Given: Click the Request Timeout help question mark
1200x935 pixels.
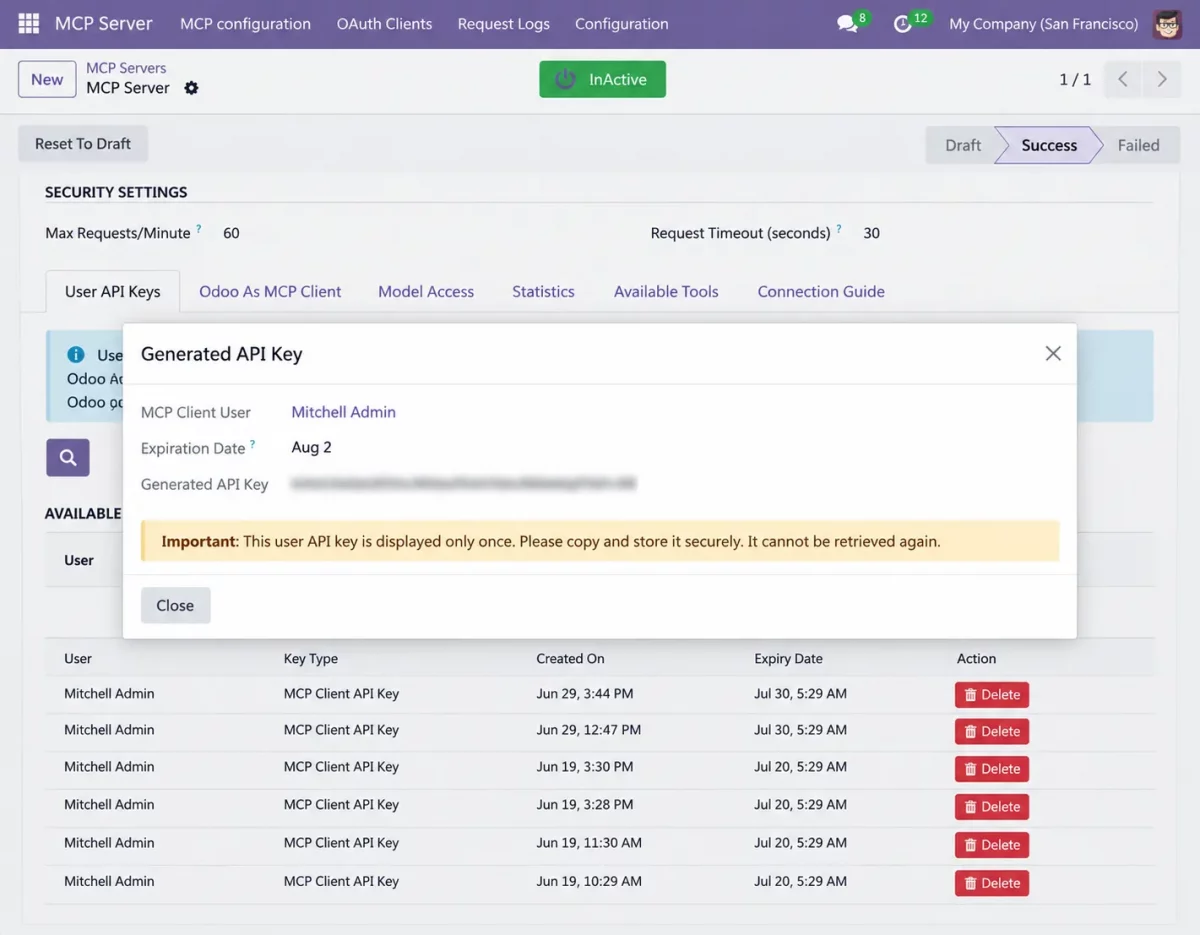Looking at the screenshot, I should [839, 228].
